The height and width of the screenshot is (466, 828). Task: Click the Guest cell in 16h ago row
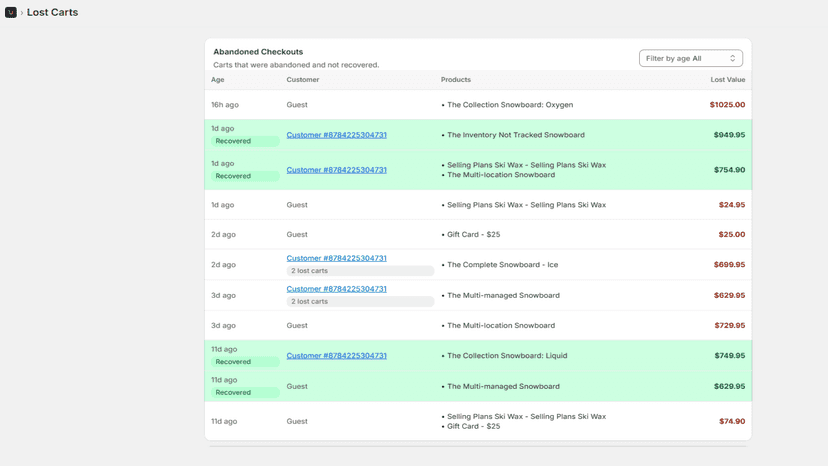pos(297,105)
